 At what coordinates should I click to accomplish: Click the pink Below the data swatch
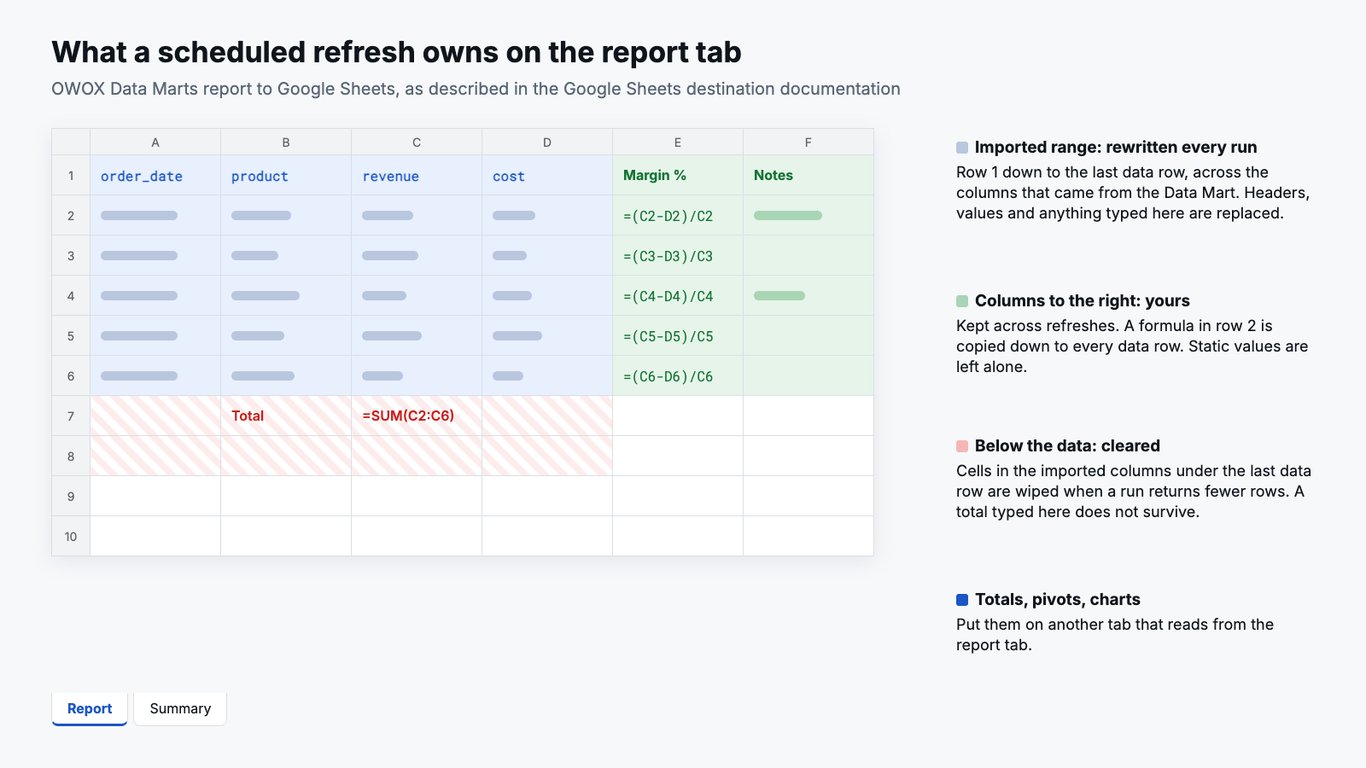[962, 446]
